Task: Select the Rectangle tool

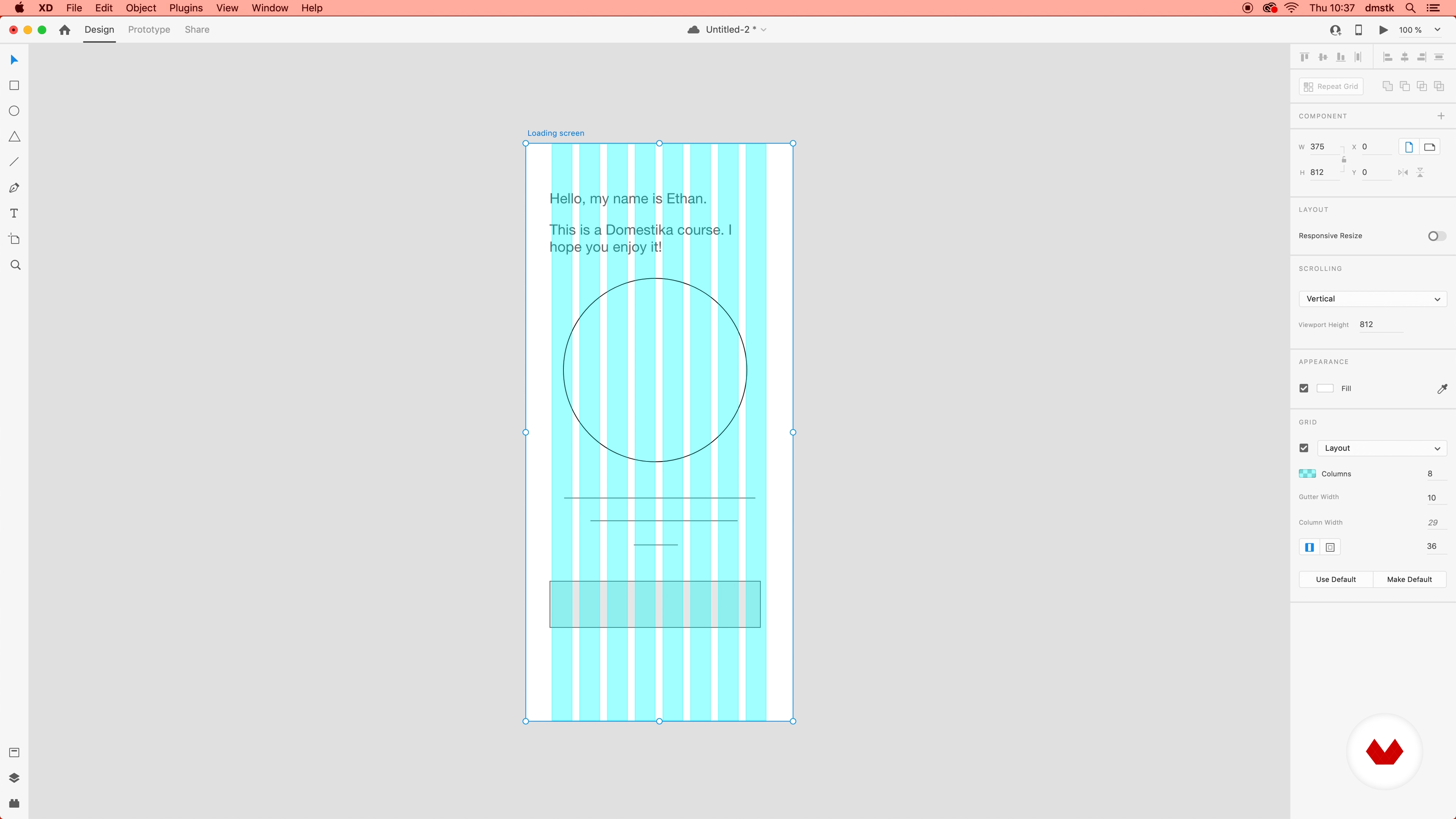Action: [x=14, y=85]
